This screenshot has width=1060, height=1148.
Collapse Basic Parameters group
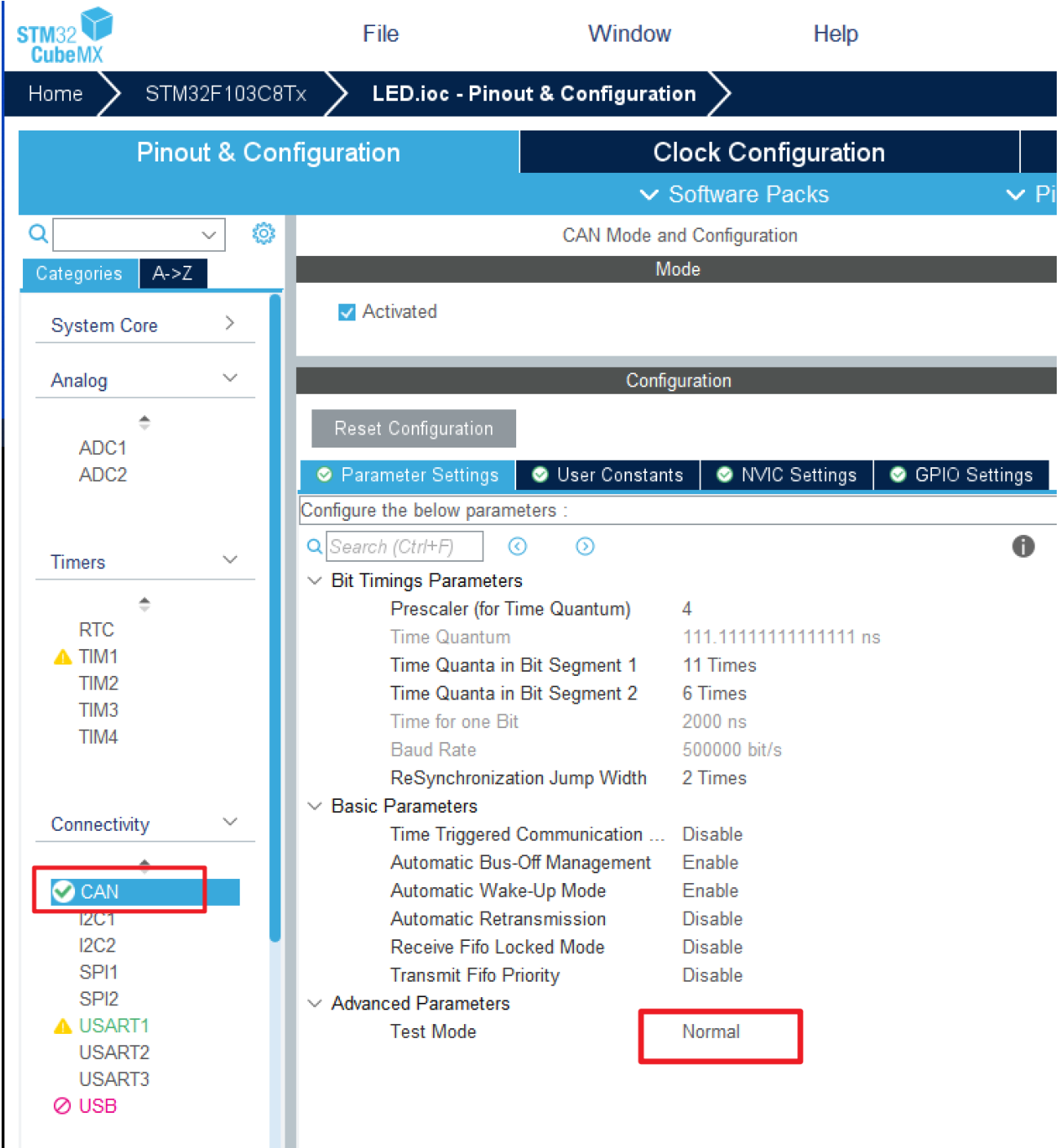(315, 806)
